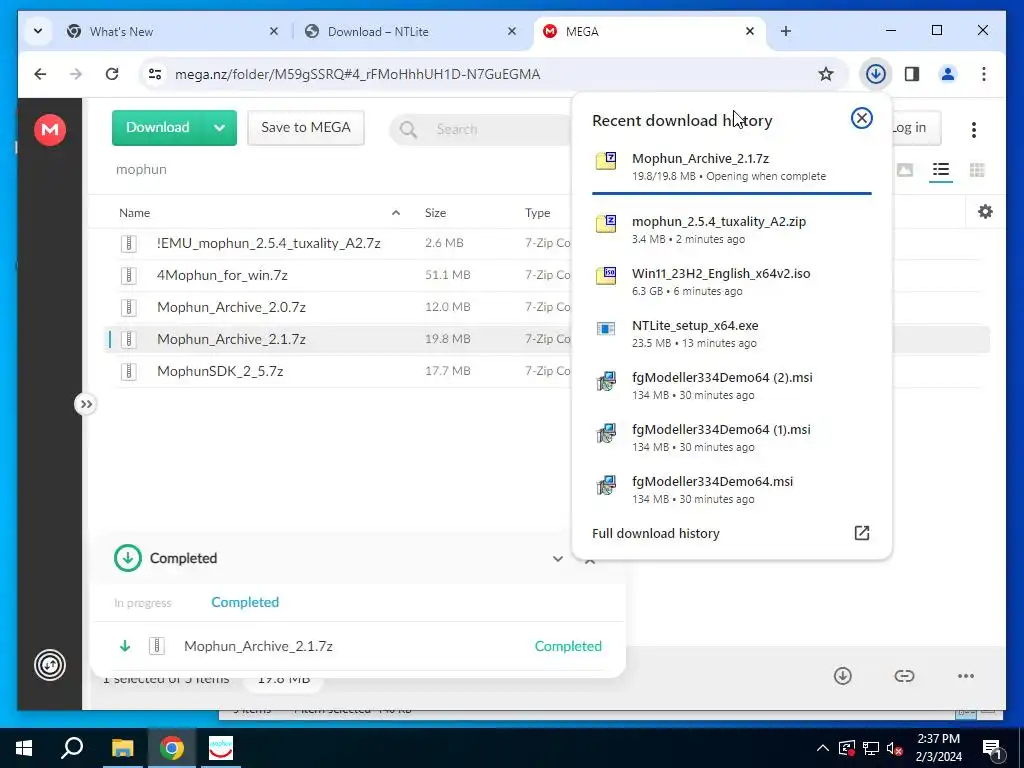Open NTLite_setup_x64.exe download entry
The width and height of the screenshot is (1024, 768).
pos(731,334)
